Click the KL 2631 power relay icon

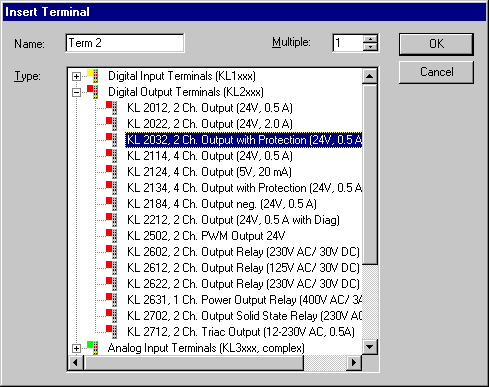112,300
